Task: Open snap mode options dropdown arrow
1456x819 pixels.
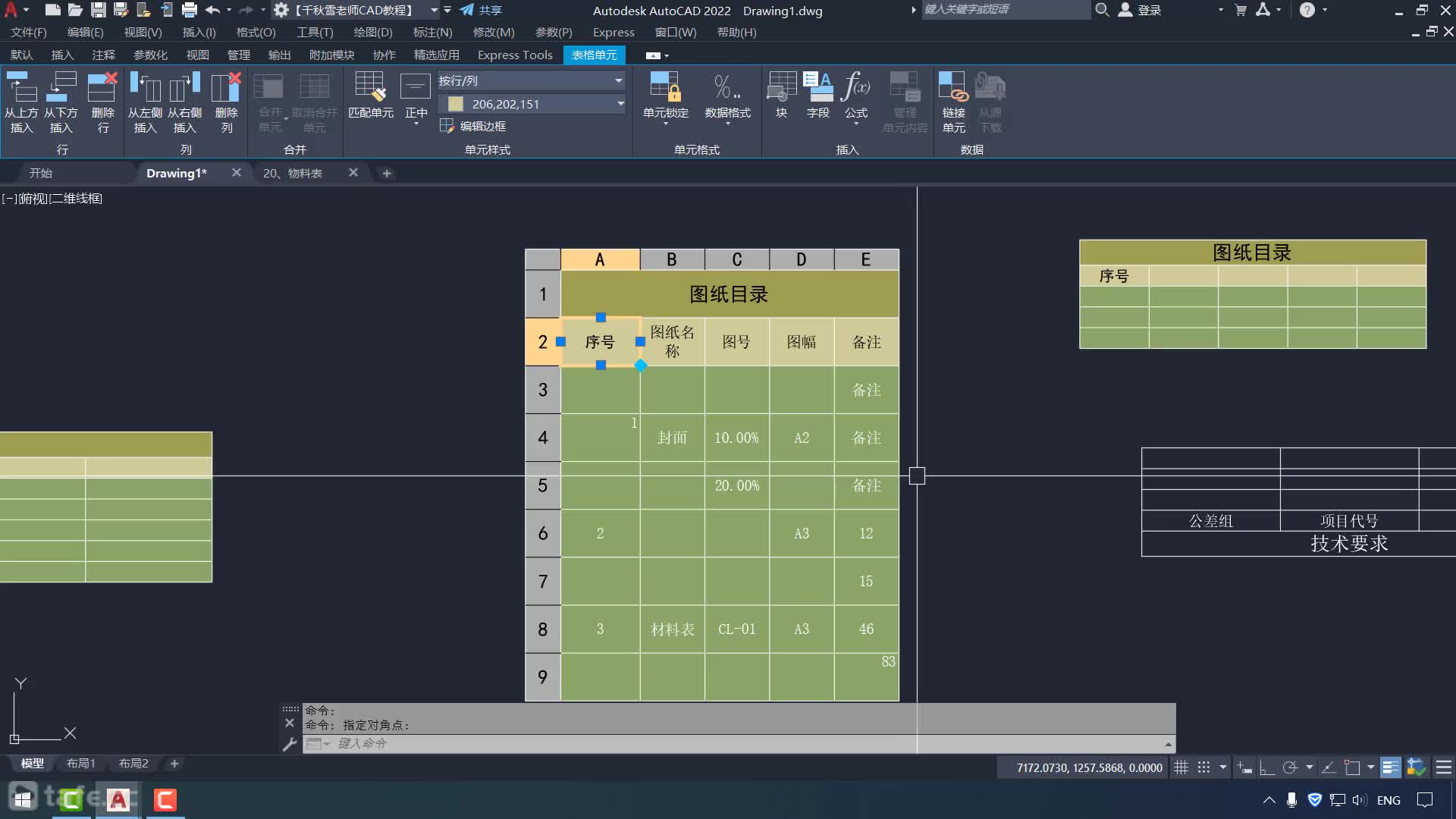Action: pos(1222,767)
